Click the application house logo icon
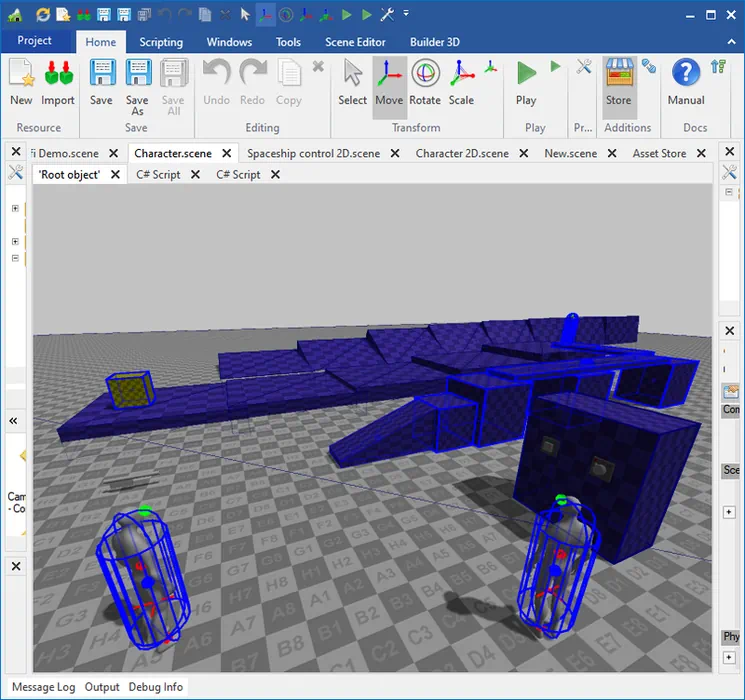745x700 pixels. coord(15,15)
